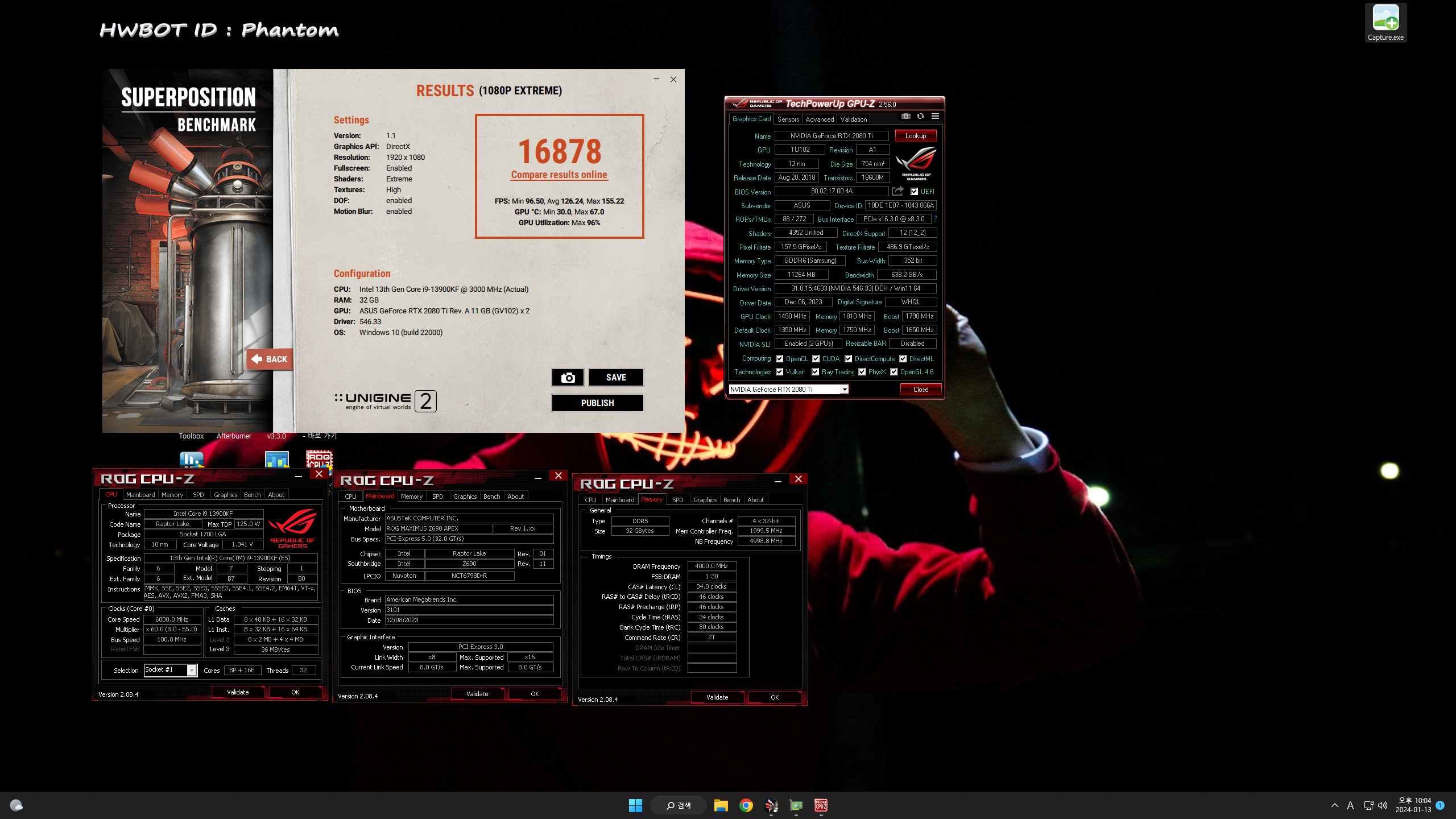
Task: Open Capture.exe desktop icon
Action: (x=1385, y=23)
